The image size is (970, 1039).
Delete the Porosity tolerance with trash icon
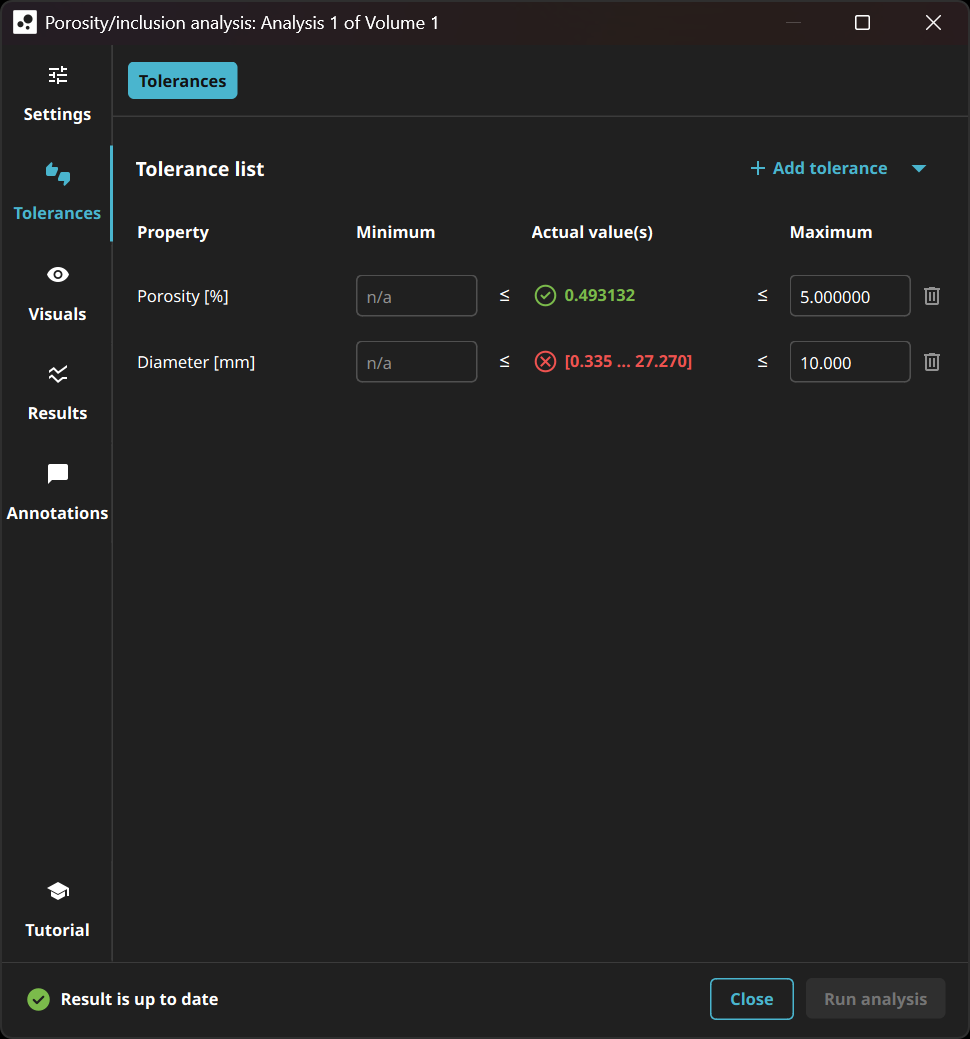[931, 296]
